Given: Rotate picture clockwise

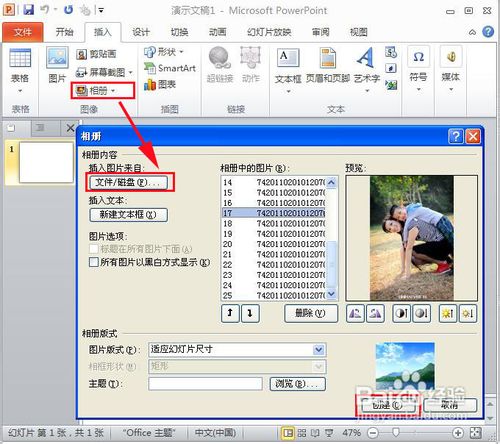Looking at the screenshot, I should (375, 313).
